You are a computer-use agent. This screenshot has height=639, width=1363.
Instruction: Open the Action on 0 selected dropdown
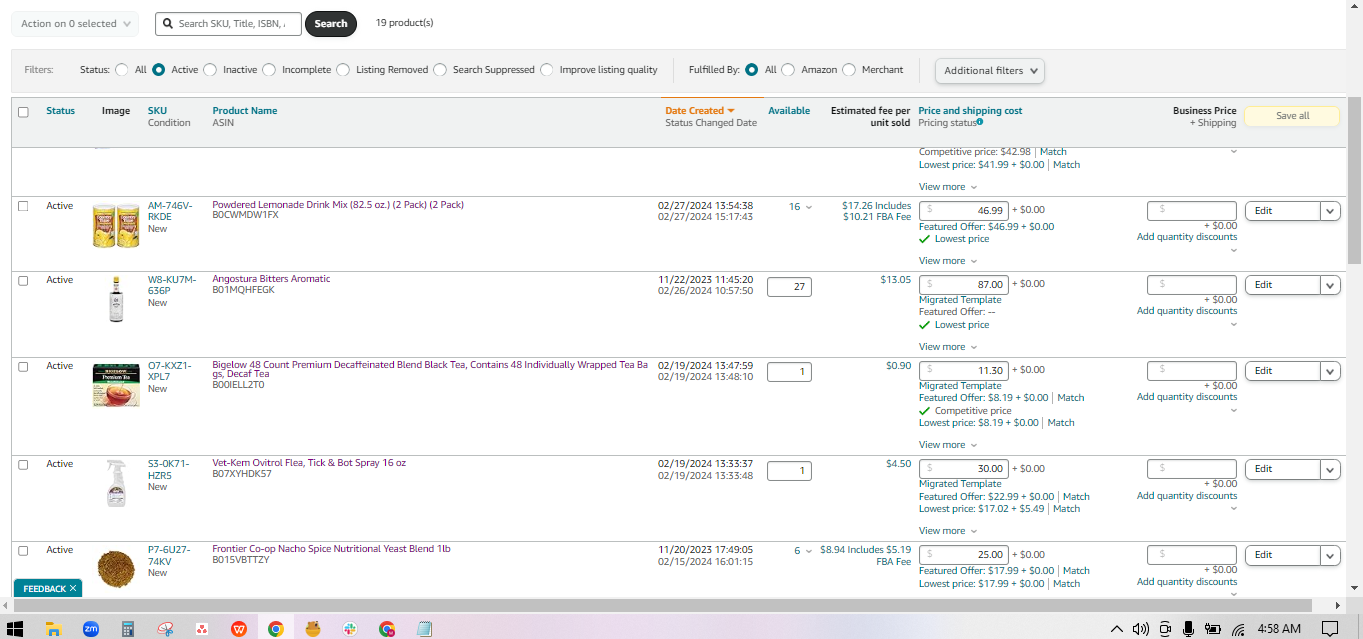click(77, 23)
